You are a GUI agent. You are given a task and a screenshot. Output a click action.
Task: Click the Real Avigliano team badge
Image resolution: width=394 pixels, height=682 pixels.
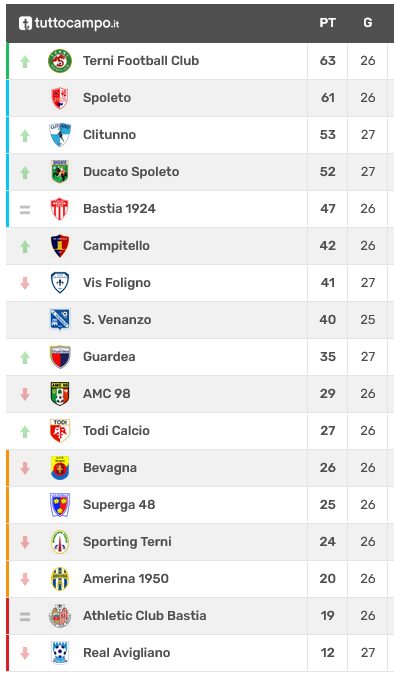60,652
